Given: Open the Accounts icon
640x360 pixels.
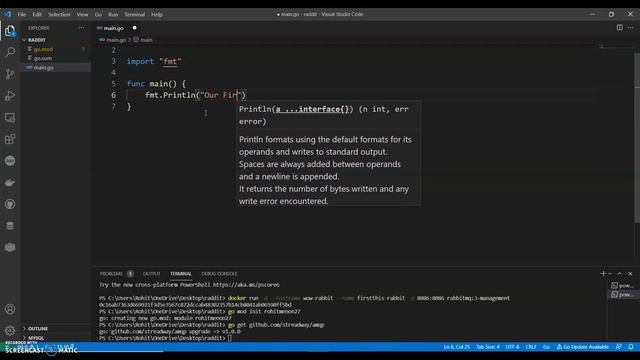Looking at the screenshot, I should tap(10, 309).
